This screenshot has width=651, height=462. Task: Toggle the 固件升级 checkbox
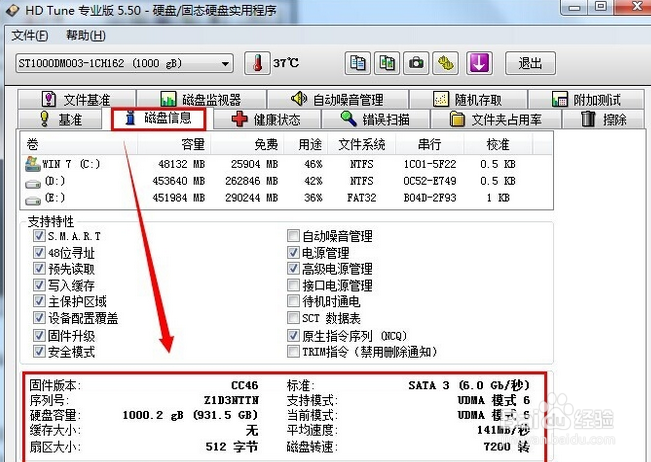click(x=39, y=335)
